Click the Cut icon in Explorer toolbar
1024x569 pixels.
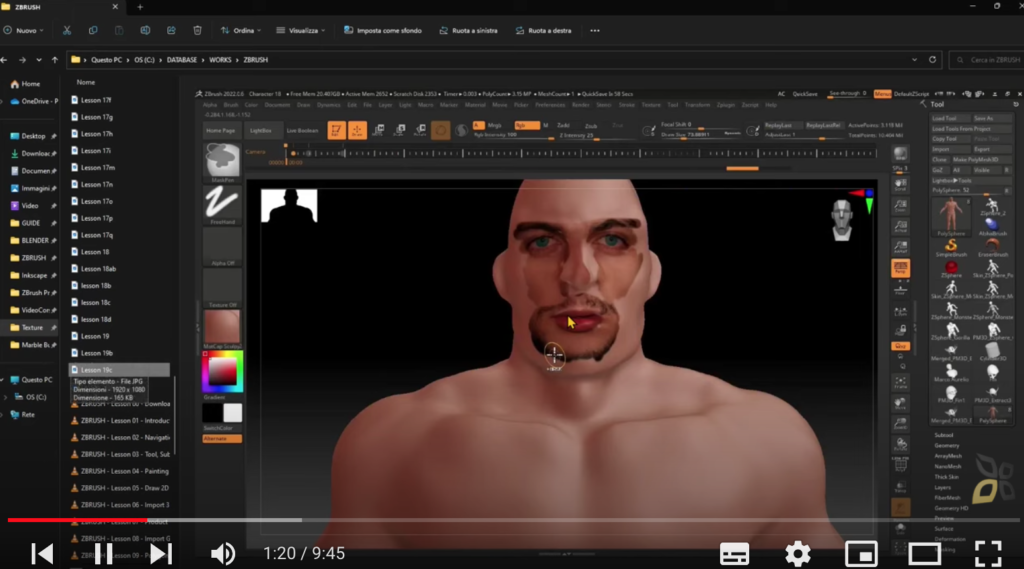tap(67, 30)
